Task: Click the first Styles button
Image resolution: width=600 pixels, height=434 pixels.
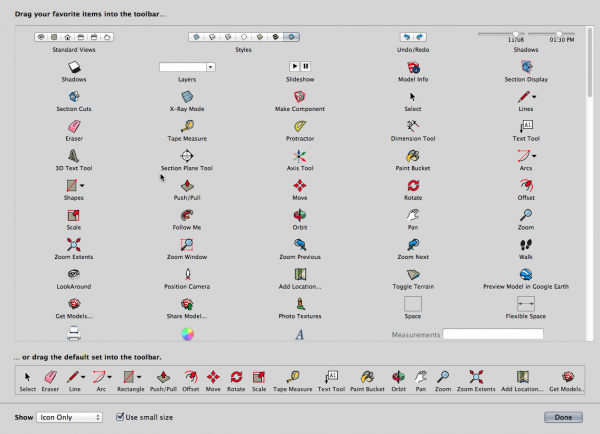Action: click(196, 37)
